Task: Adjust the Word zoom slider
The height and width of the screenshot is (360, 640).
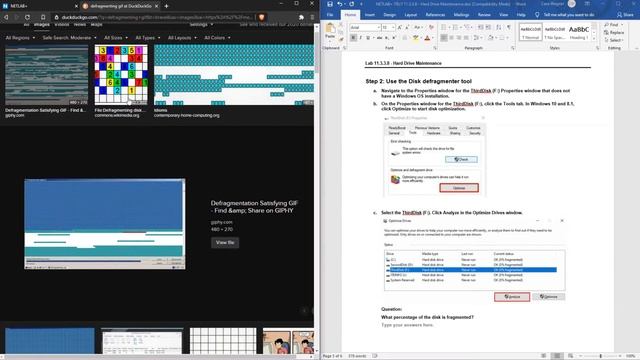Action: point(600,356)
